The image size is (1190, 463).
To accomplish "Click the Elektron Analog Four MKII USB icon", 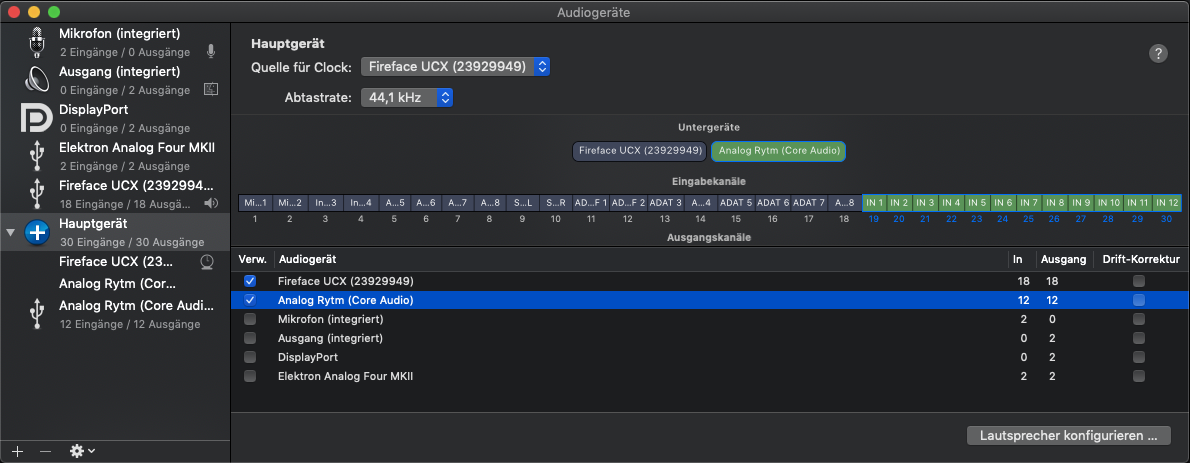I will [37, 156].
